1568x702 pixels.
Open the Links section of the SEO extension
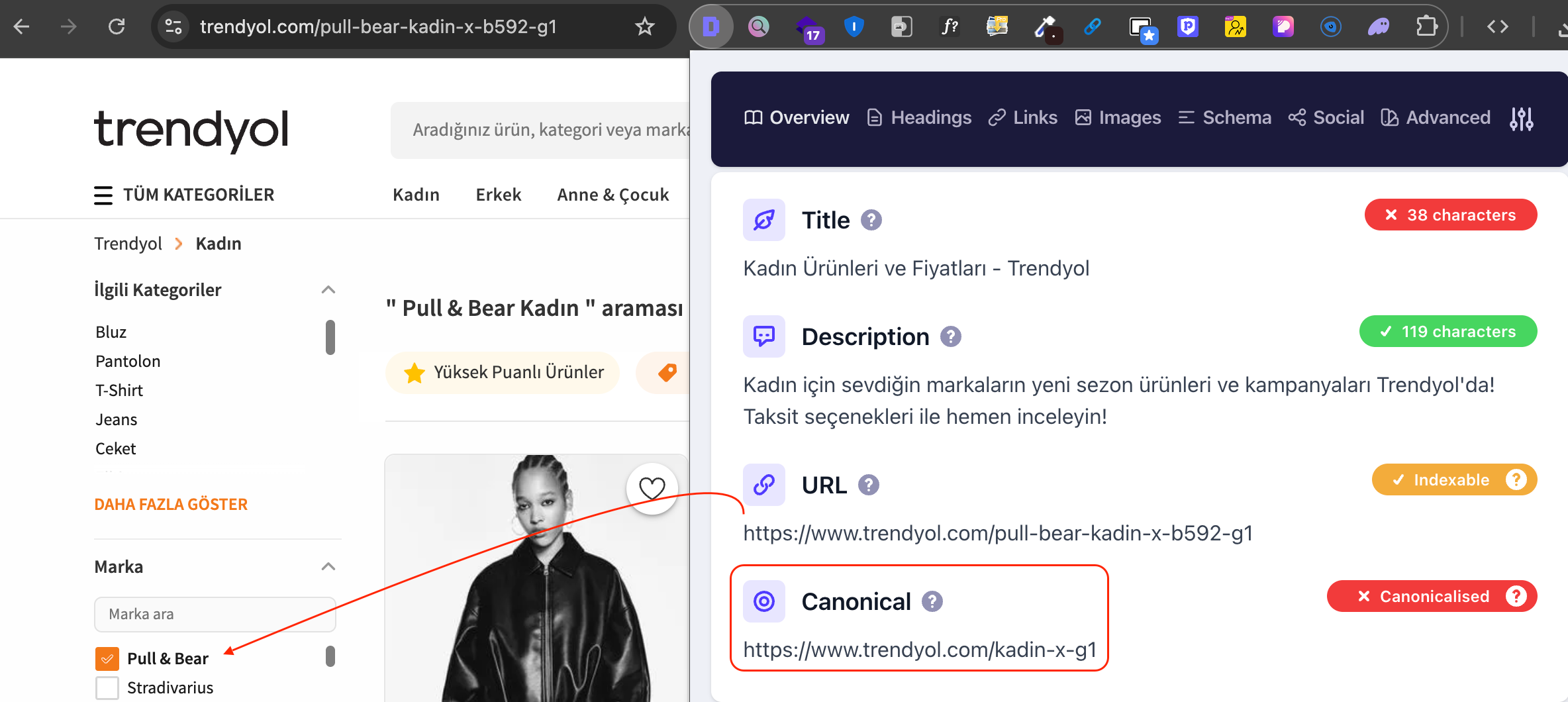pos(1033,117)
